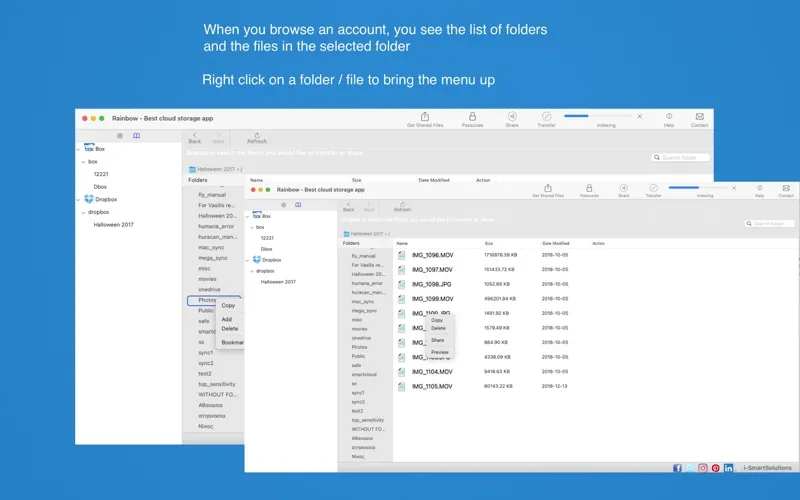Screen dimensions: 800x500
Task: Click globe accounts icon in back window sidebar
Action: [120, 136]
